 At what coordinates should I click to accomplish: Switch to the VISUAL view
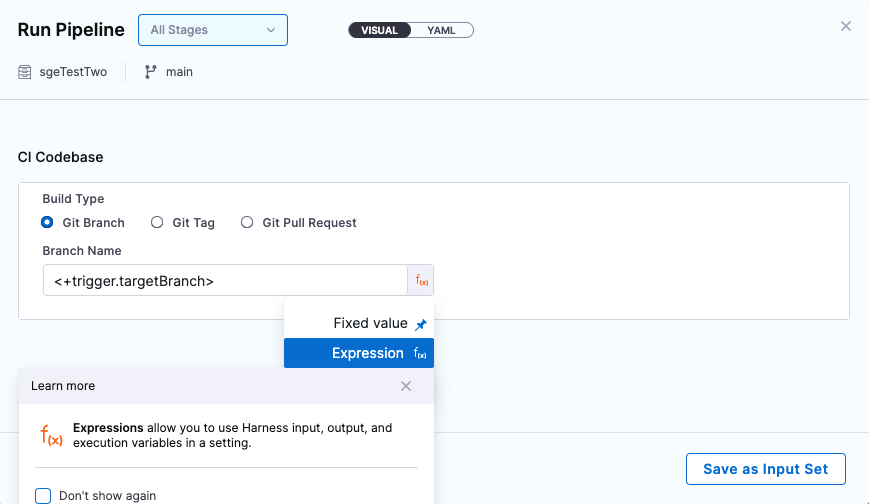380,30
